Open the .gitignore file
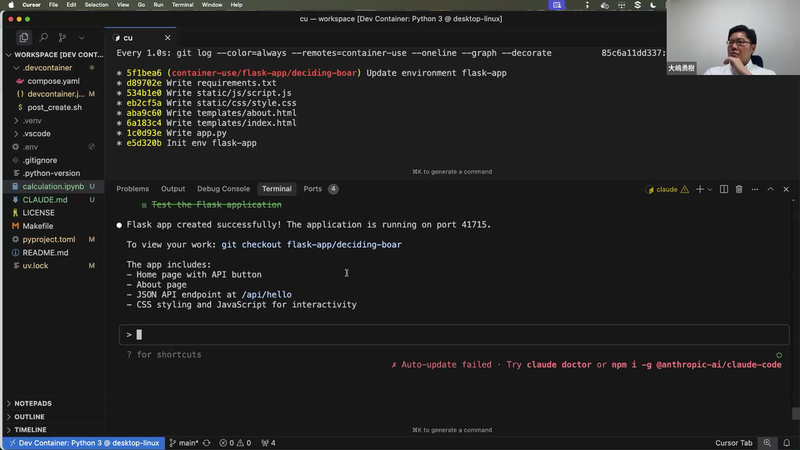 coord(40,160)
